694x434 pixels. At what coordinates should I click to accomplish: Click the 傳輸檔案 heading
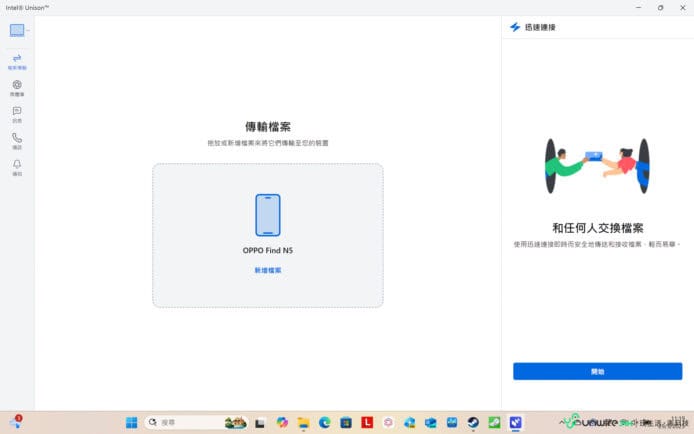[x=268, y=127]
